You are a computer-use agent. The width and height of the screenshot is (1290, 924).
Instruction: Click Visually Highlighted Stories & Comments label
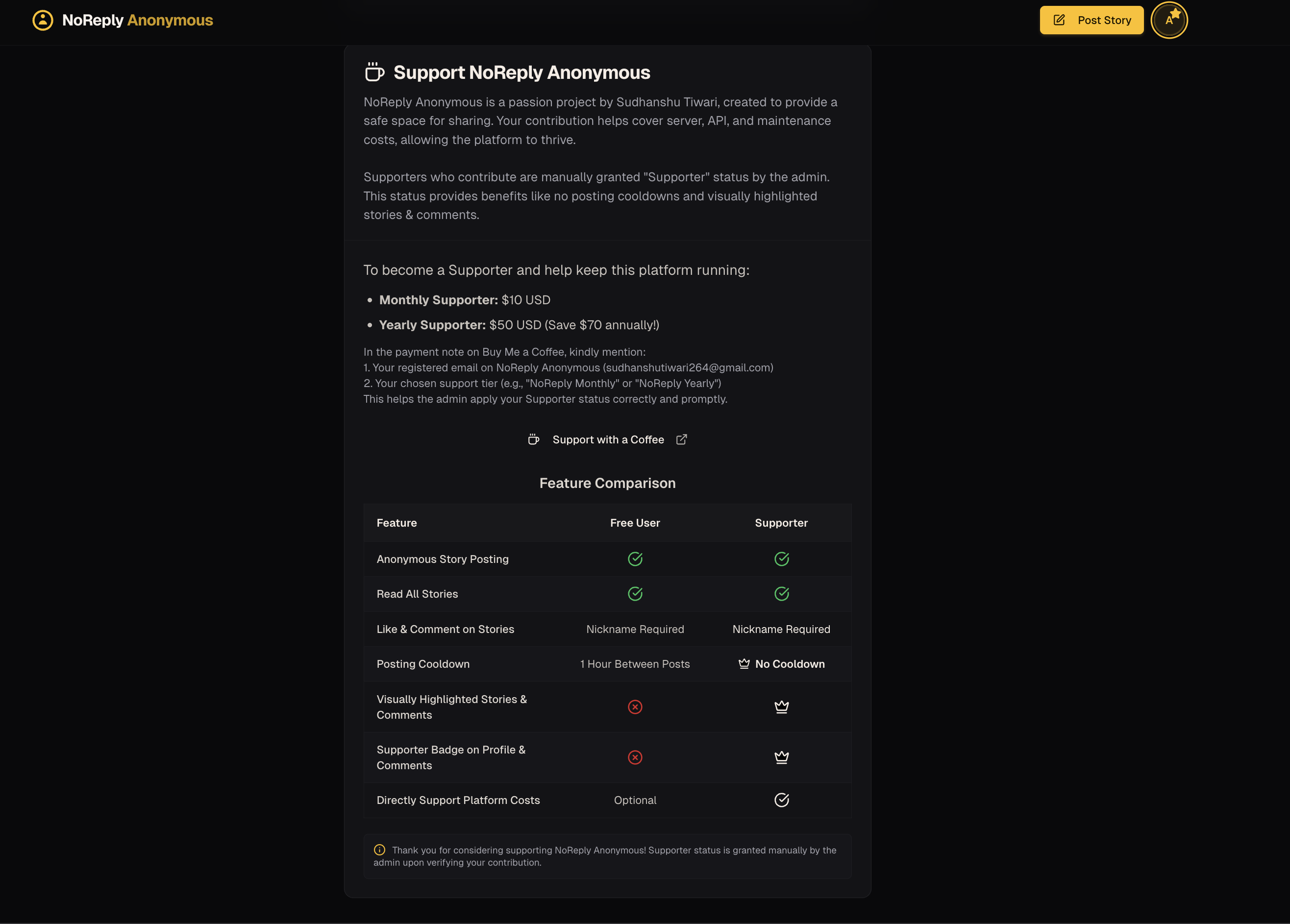pyautogui.click(x=451, y=707)
